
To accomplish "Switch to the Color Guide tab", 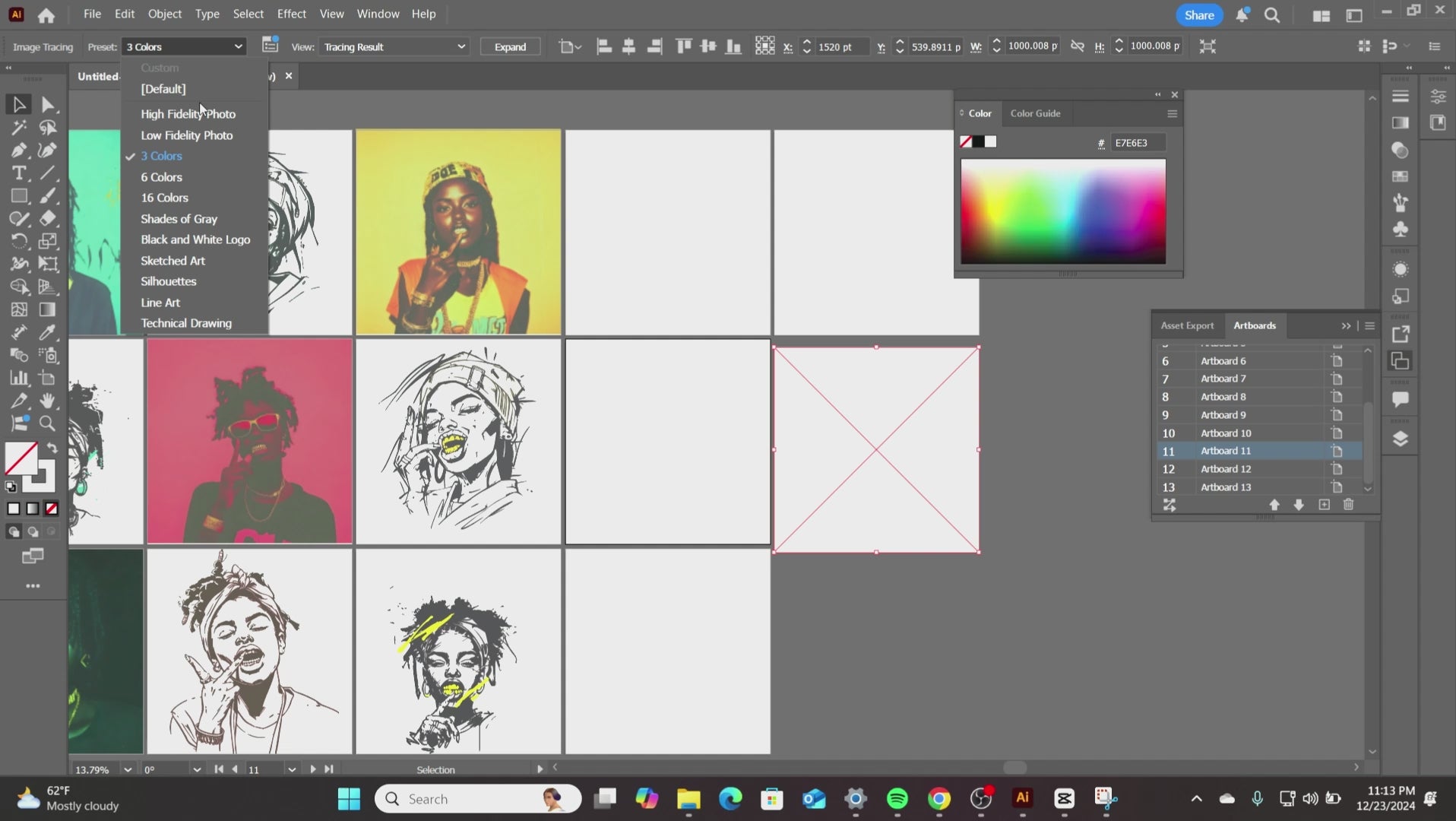I will pyautogui.click(x=1035, y=113).
